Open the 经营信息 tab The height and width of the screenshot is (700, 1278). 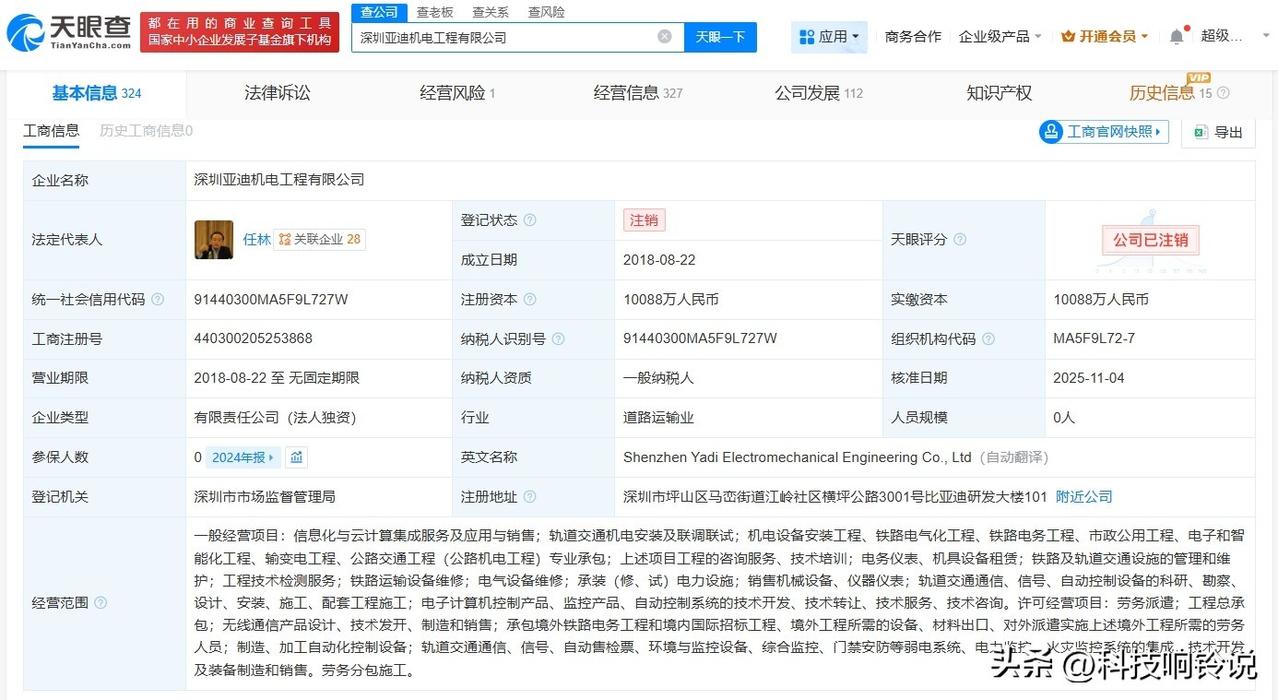coord(638,93)
